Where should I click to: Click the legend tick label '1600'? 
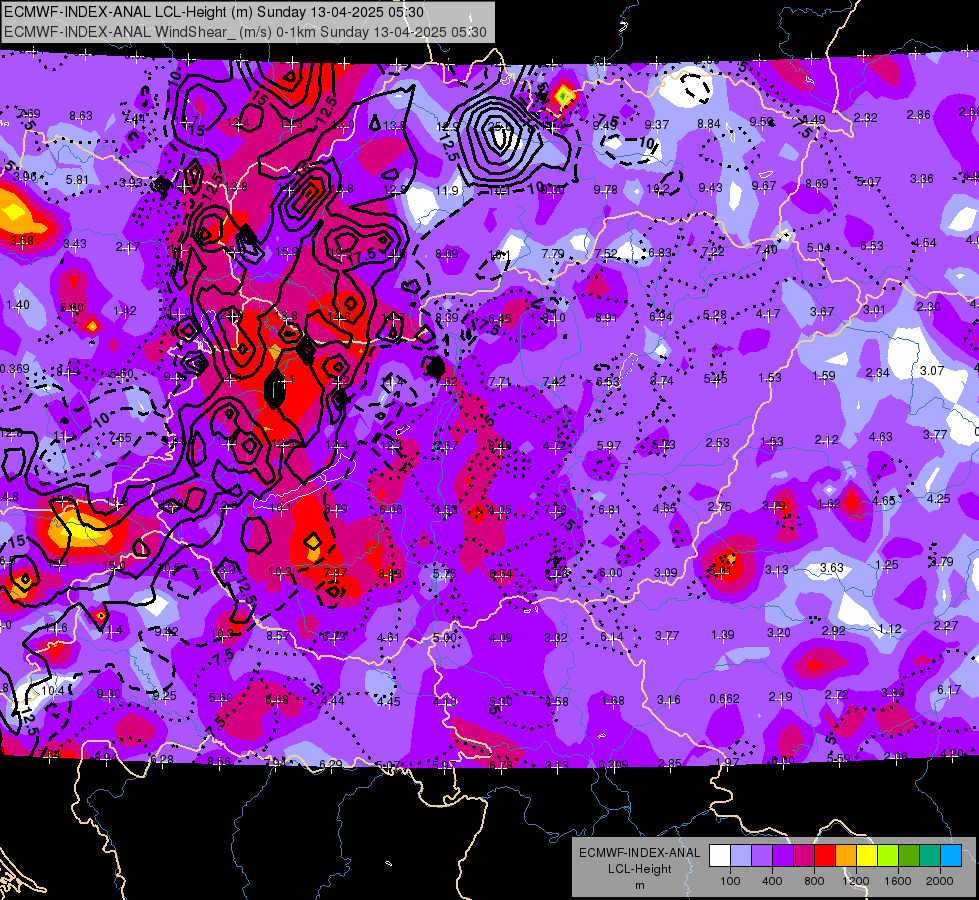[898, 881]
